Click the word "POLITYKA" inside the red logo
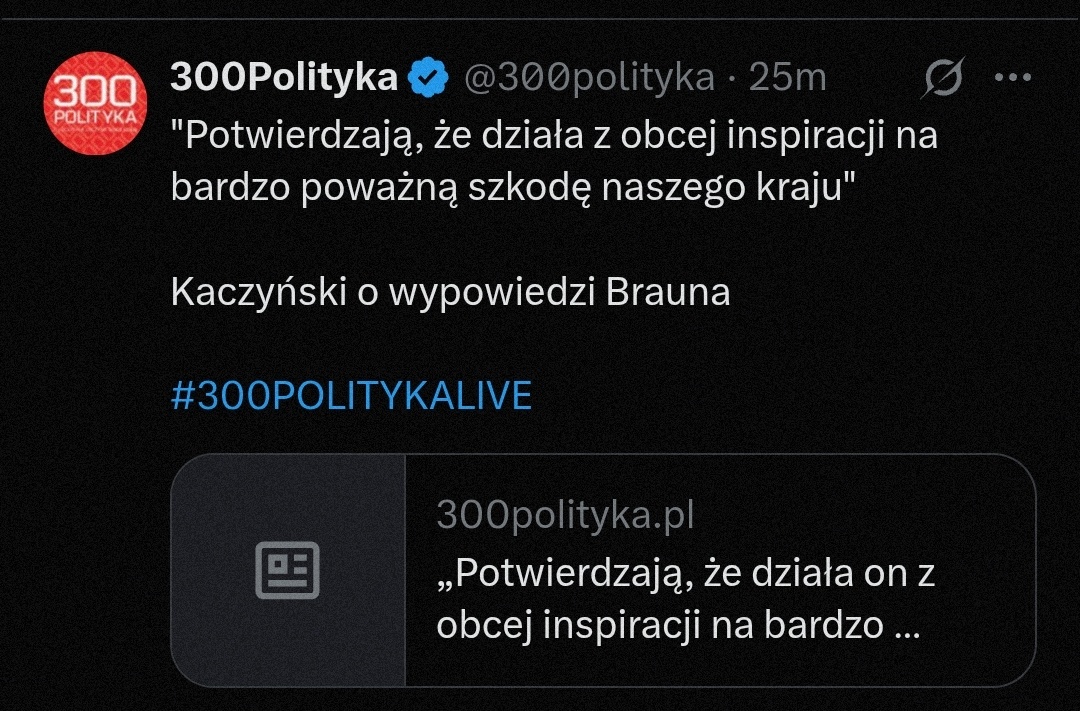This screenshot has width=1080, height=711. click(x=94, y=119)
